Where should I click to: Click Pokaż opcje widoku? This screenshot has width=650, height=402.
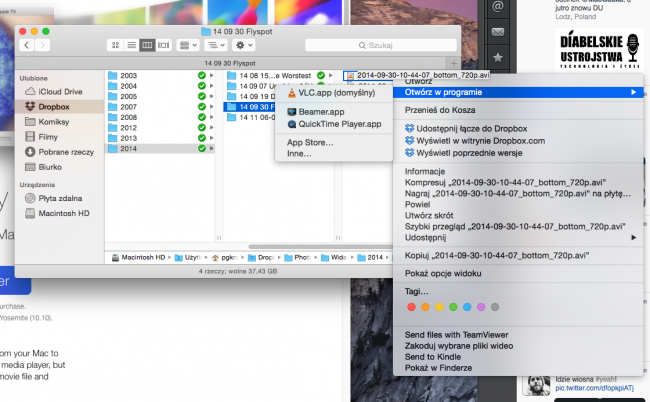pos(443,274)
